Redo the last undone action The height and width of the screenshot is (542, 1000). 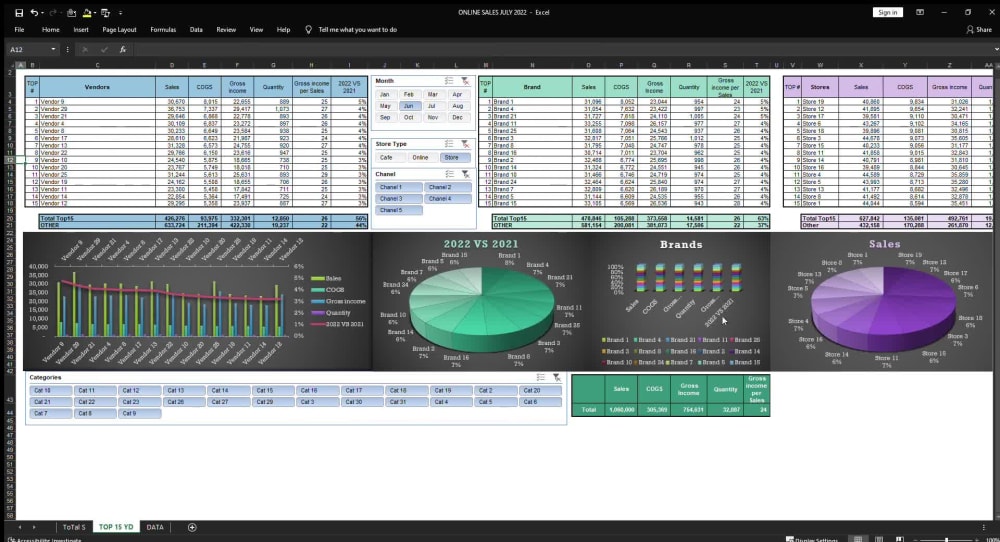pos(53,13)
